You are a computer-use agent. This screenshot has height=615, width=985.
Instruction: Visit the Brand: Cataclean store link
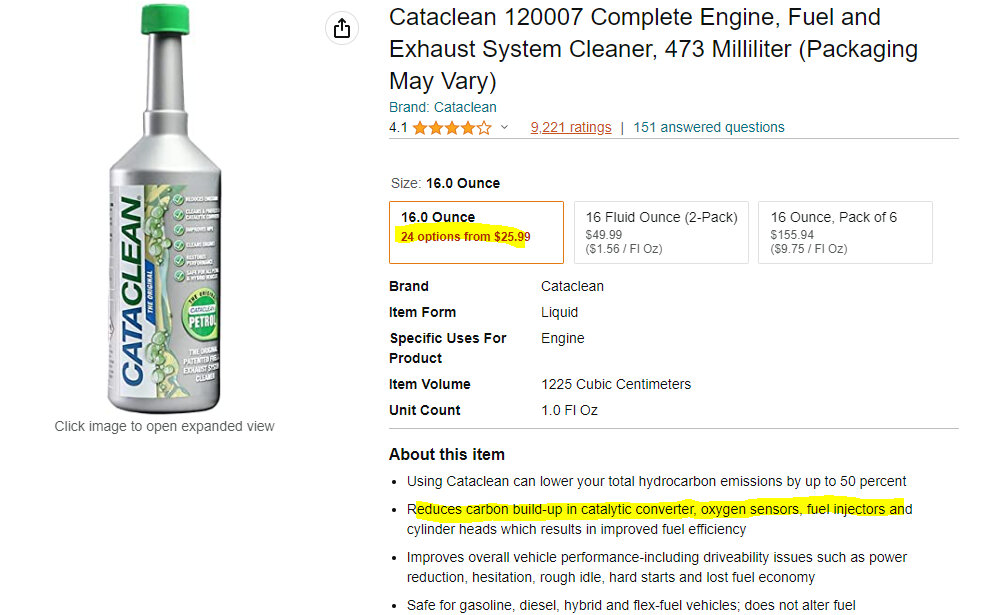pos(442,107)
